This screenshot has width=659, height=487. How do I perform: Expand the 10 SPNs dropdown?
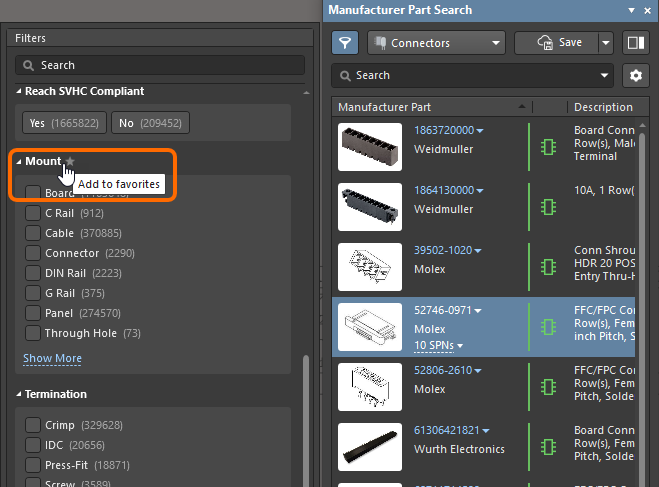[x=460, y=346]
